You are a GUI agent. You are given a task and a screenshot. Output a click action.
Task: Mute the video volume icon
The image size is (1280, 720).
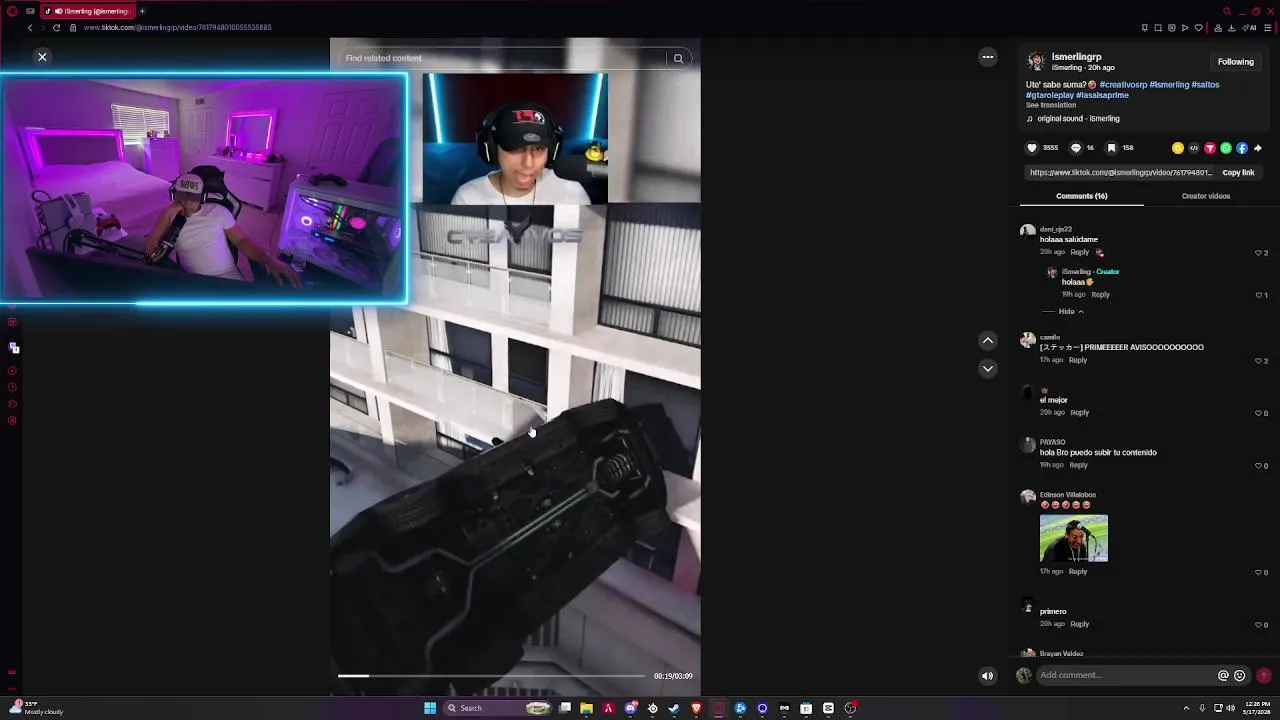(988, 676)
